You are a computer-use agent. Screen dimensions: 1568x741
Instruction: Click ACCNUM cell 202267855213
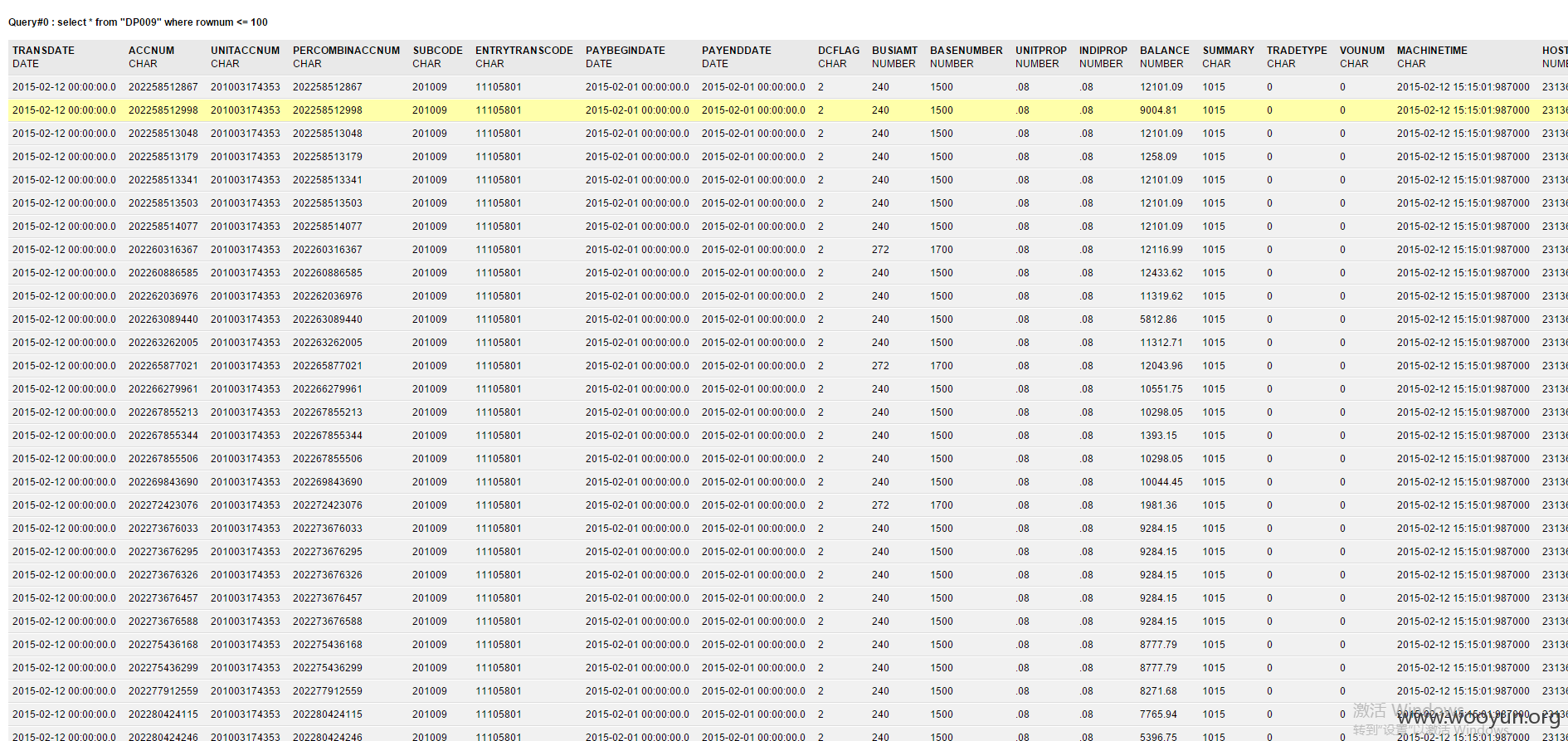163,412
